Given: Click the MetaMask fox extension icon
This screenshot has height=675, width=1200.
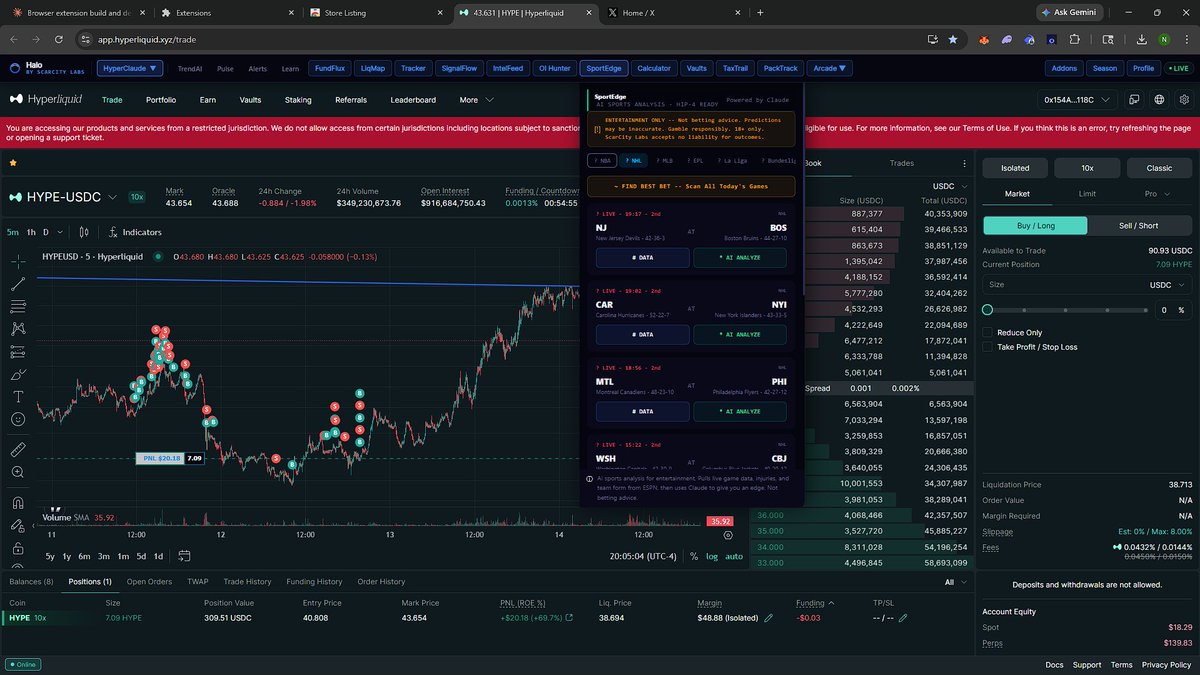Looking at the screenshot, I should (x=984, y=39).
